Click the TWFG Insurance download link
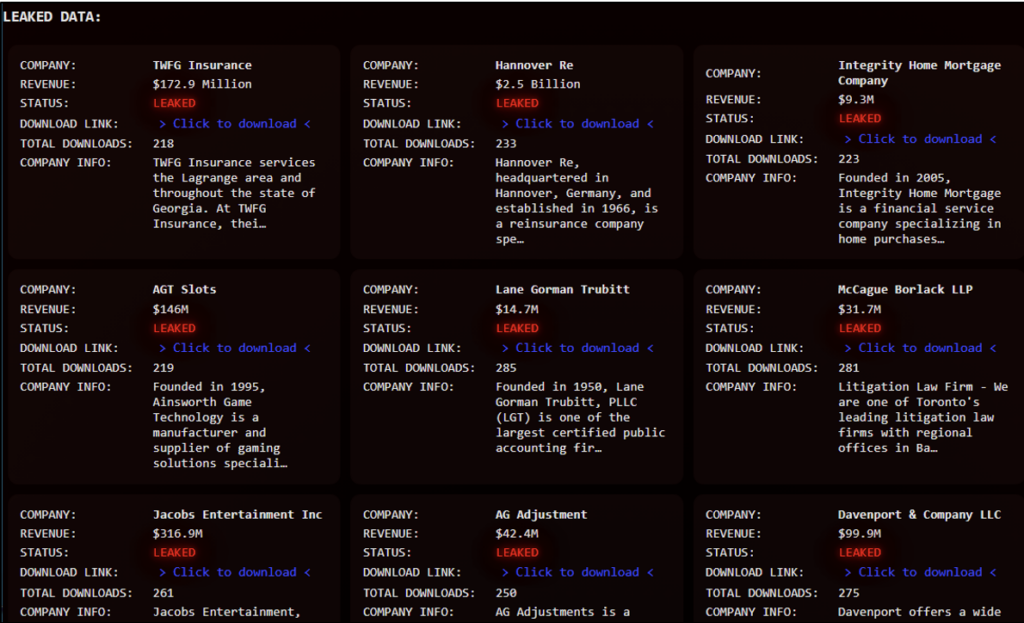 pos(234,123)
